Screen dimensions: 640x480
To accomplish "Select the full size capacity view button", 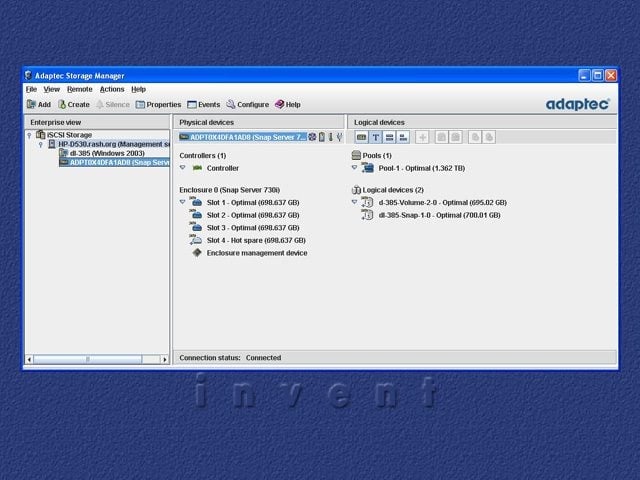I will (x=389, y=137).
